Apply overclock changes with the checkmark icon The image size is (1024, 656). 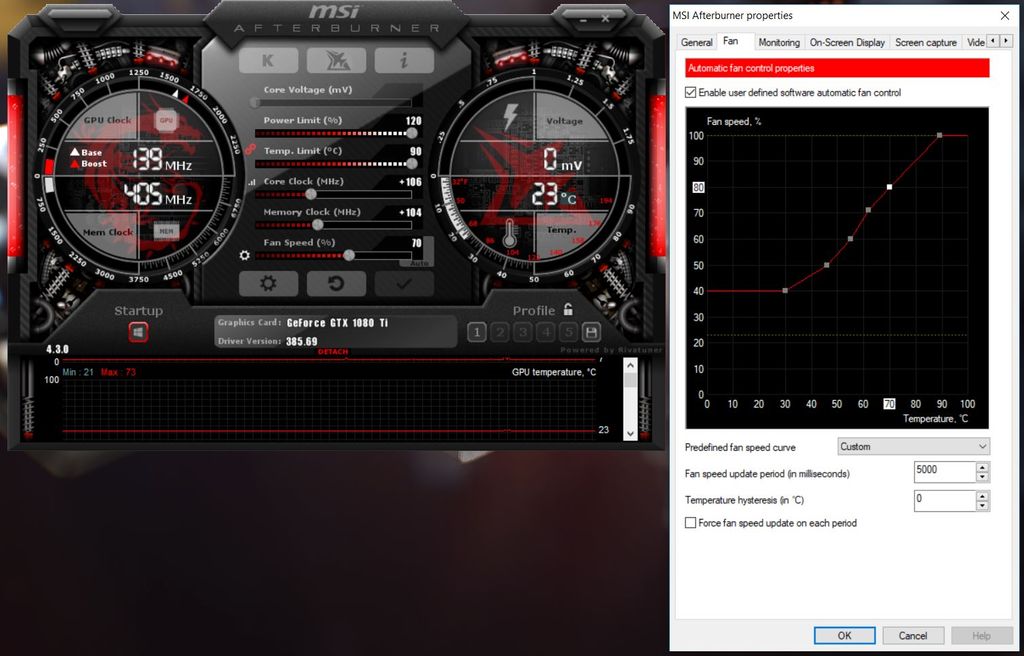pyautogui.click(x=404, y=283)
